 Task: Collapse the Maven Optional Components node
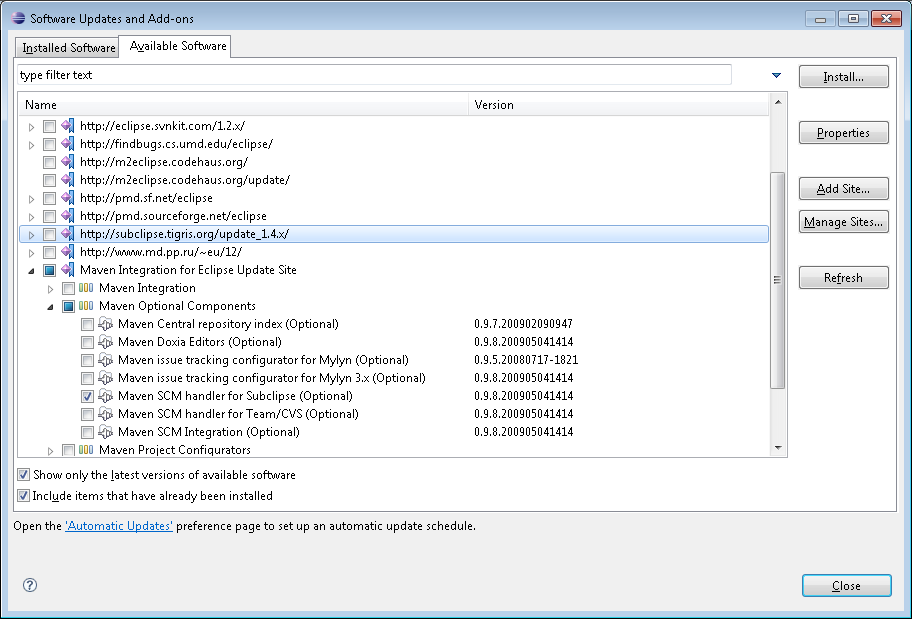50,306
